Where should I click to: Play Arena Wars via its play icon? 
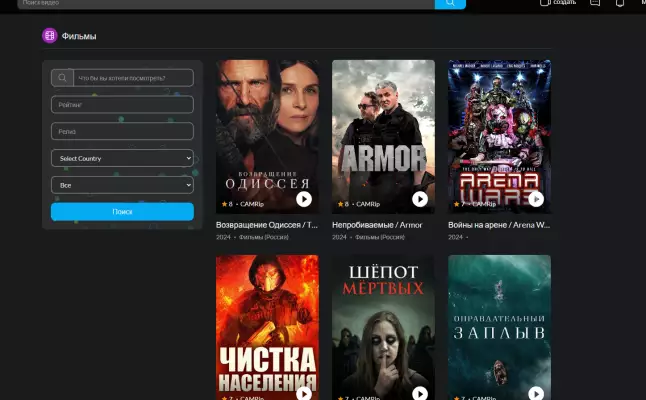coord(536,199)
